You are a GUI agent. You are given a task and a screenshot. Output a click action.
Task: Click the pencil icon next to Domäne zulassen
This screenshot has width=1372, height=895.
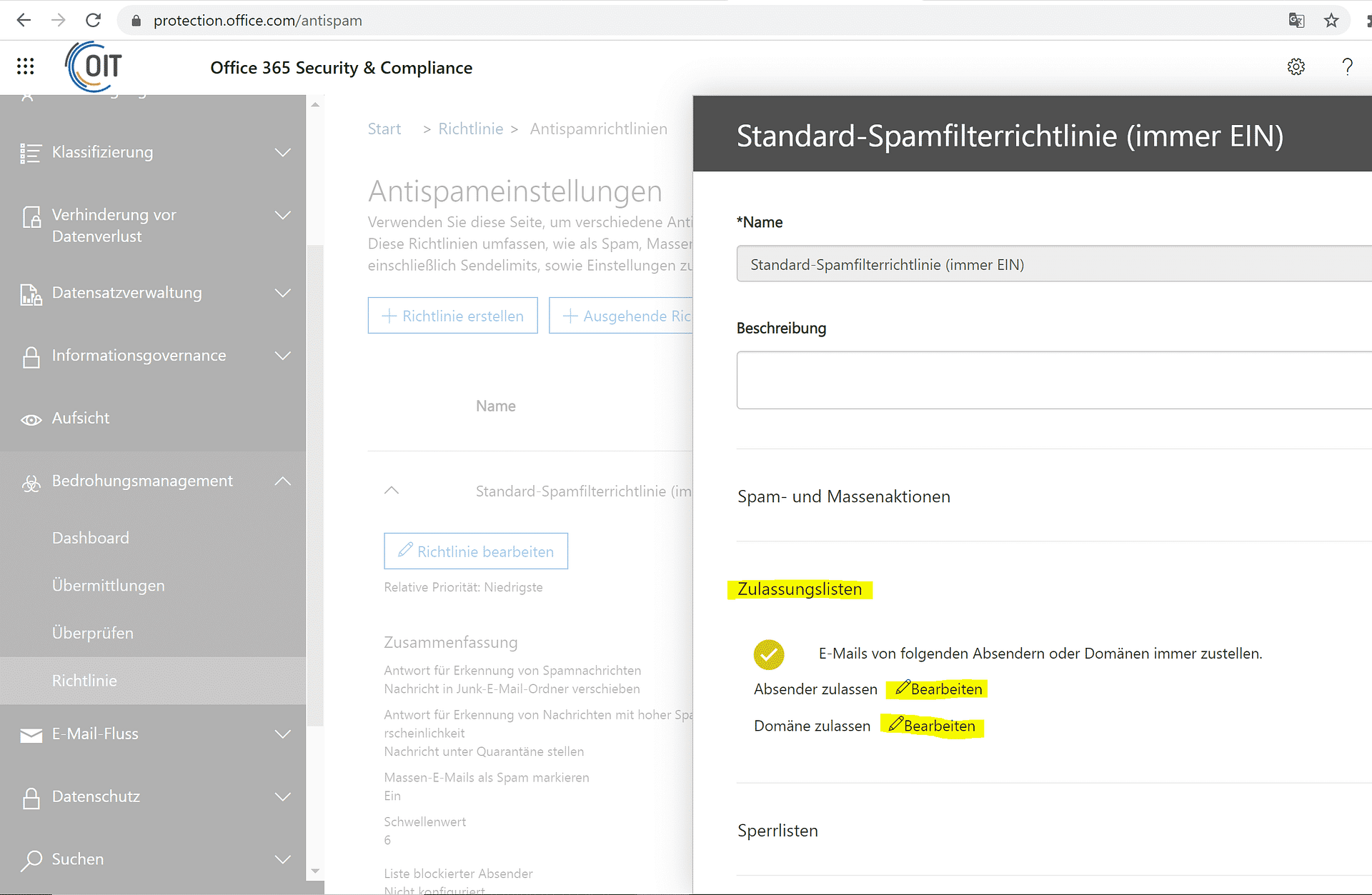(x=896, y=724)
